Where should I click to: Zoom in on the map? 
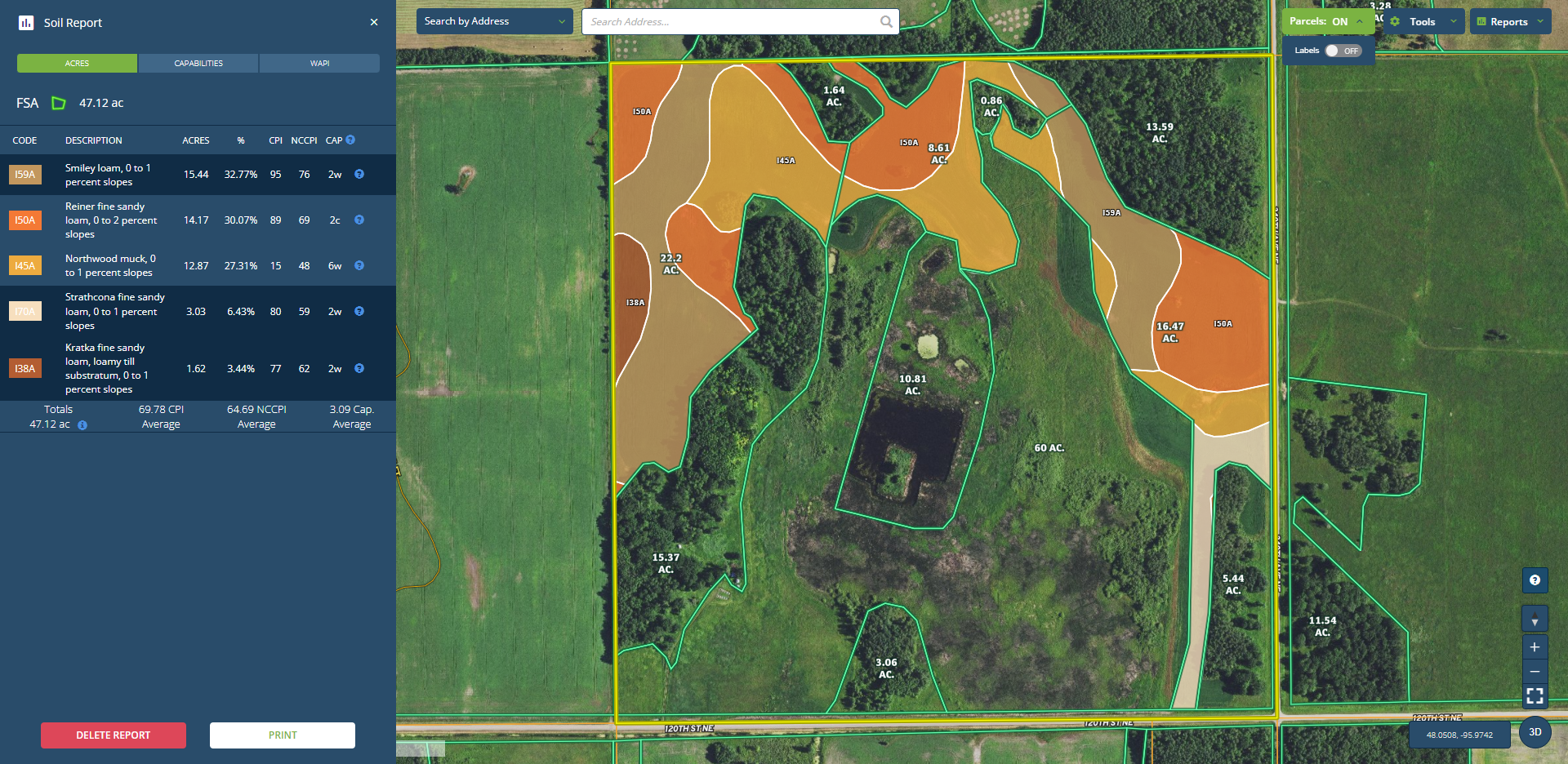tap(1535, 647)
